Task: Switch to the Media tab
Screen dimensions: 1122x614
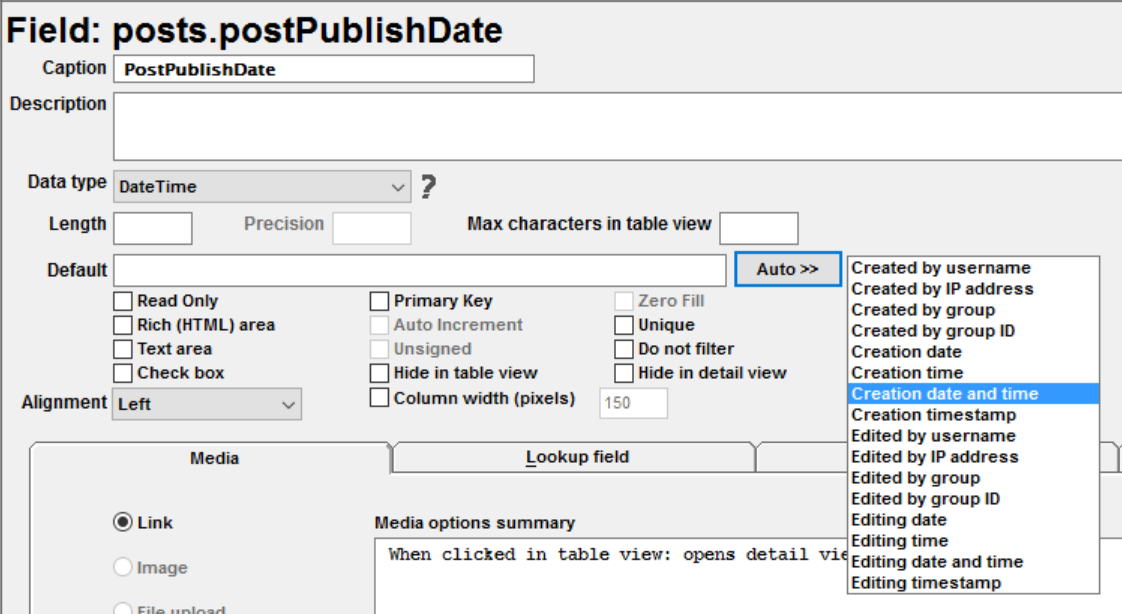Action: (214, 458)
